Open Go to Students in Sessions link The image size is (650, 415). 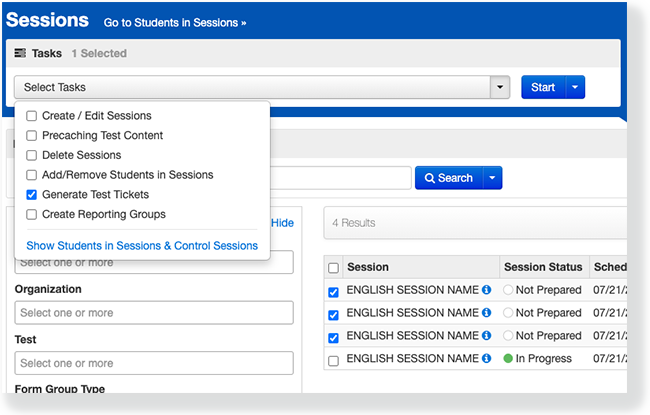175,22
